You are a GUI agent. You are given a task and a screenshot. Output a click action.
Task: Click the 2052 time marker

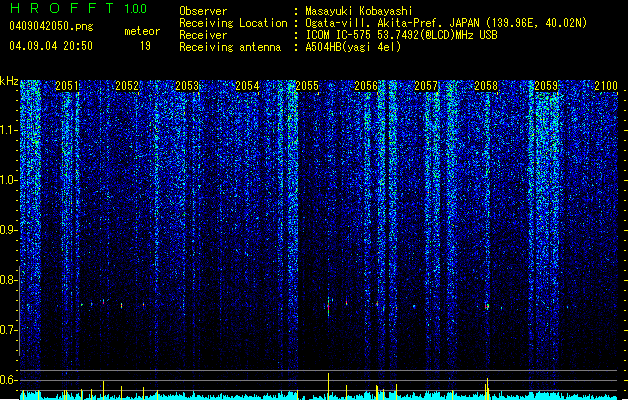[127, 86]
